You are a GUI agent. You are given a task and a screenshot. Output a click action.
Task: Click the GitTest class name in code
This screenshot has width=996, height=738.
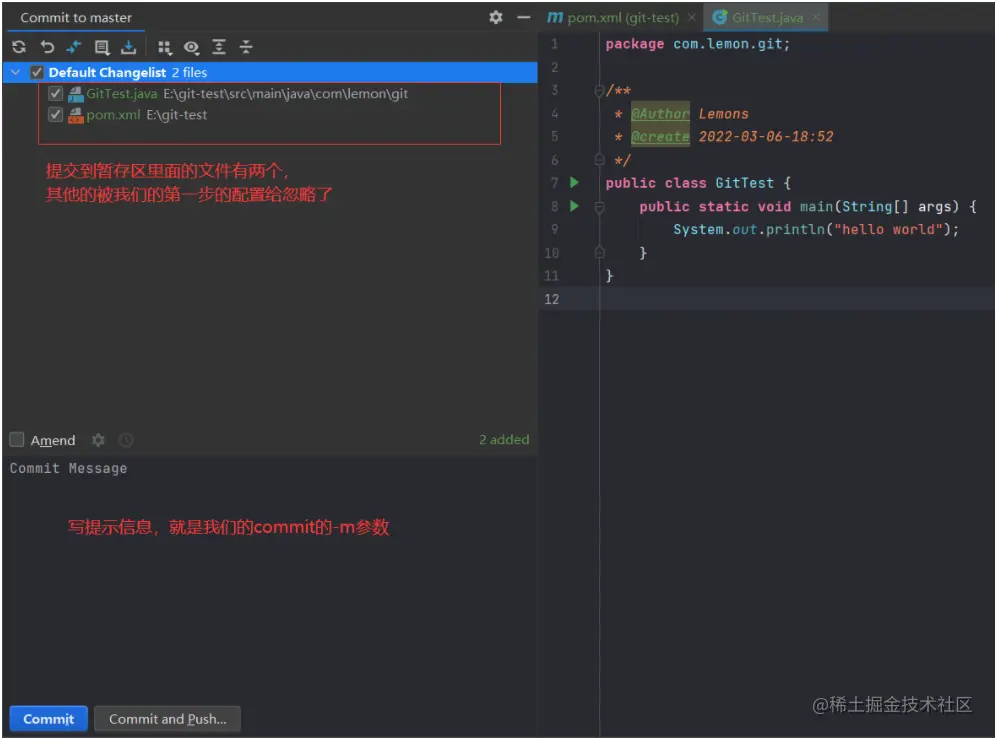click(x=744, y=183)
